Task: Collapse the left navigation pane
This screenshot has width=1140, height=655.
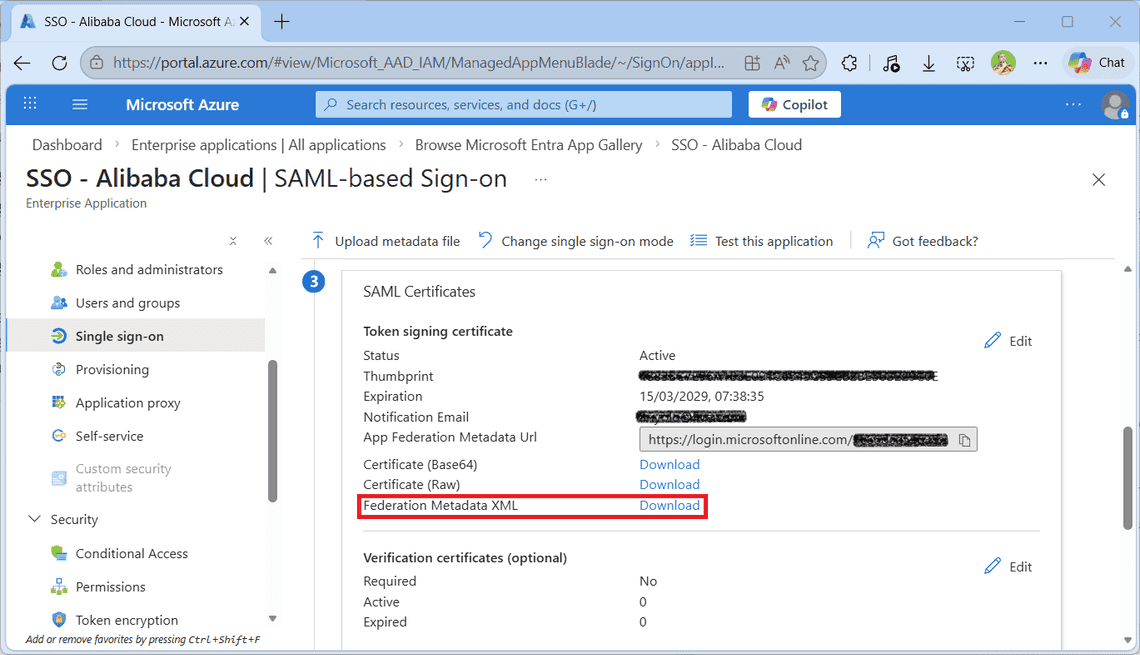Action: [x=268, y=240]
